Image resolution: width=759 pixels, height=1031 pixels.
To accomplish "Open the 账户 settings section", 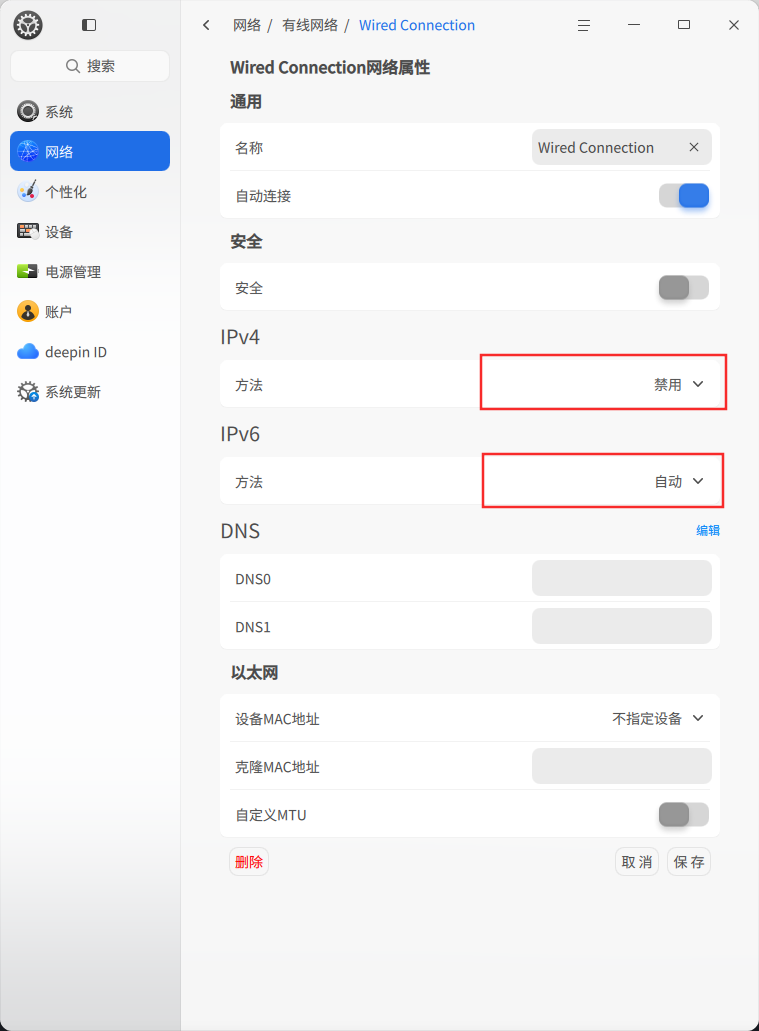I will [90, 312].
